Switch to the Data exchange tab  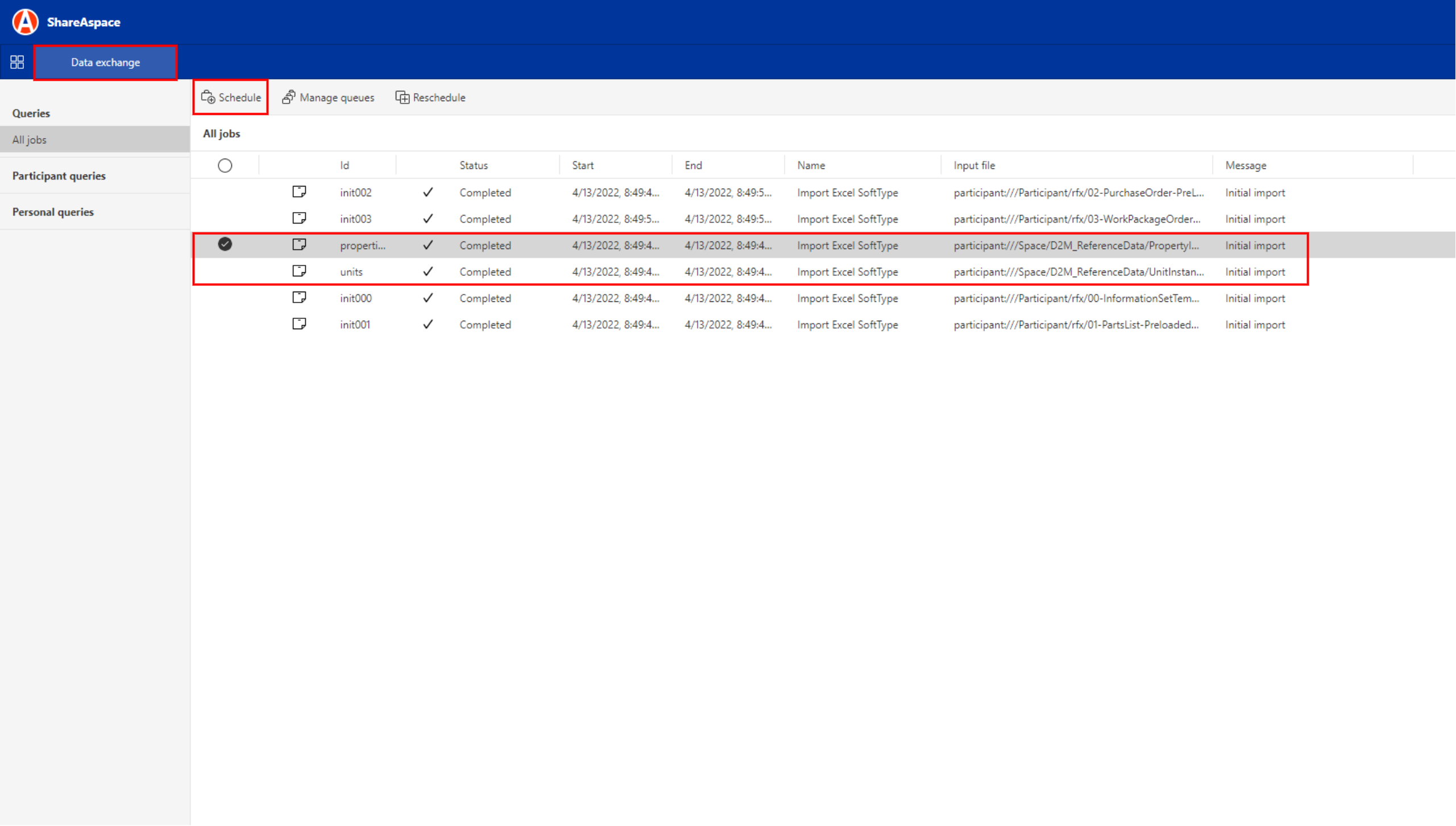(105, 63)
